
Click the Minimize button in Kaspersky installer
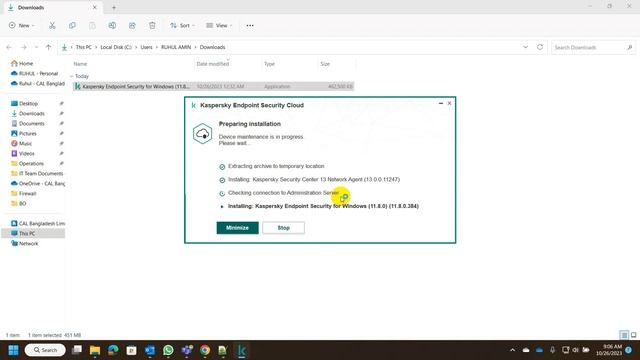(237, 228)
